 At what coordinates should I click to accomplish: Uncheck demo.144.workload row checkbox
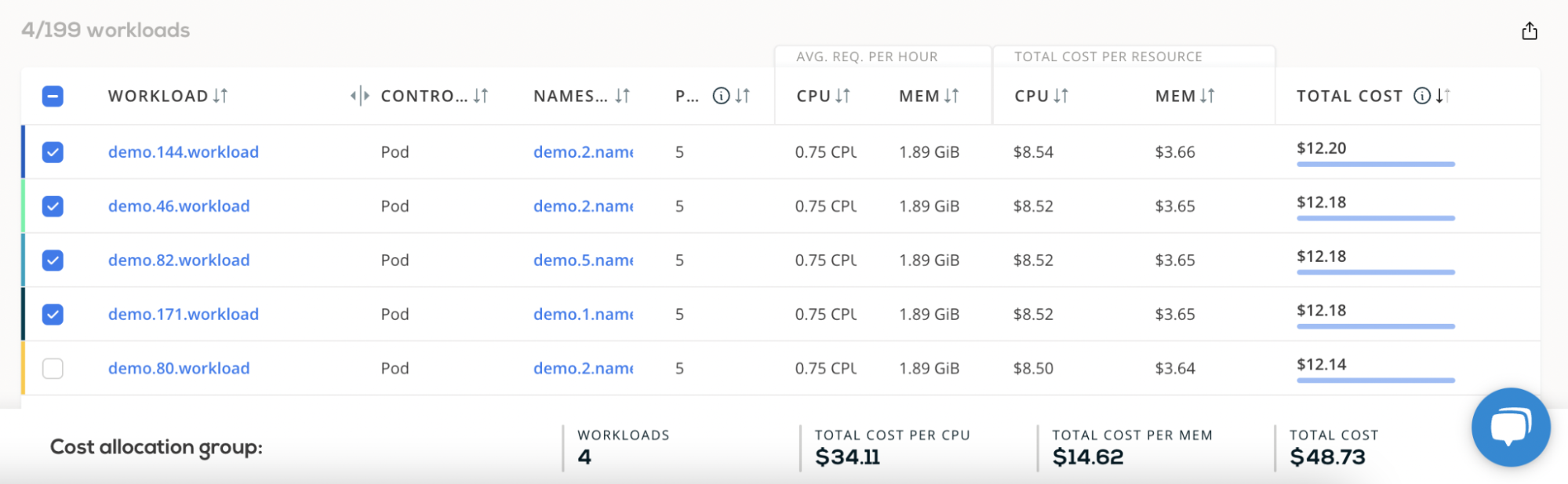pos(53,152)
